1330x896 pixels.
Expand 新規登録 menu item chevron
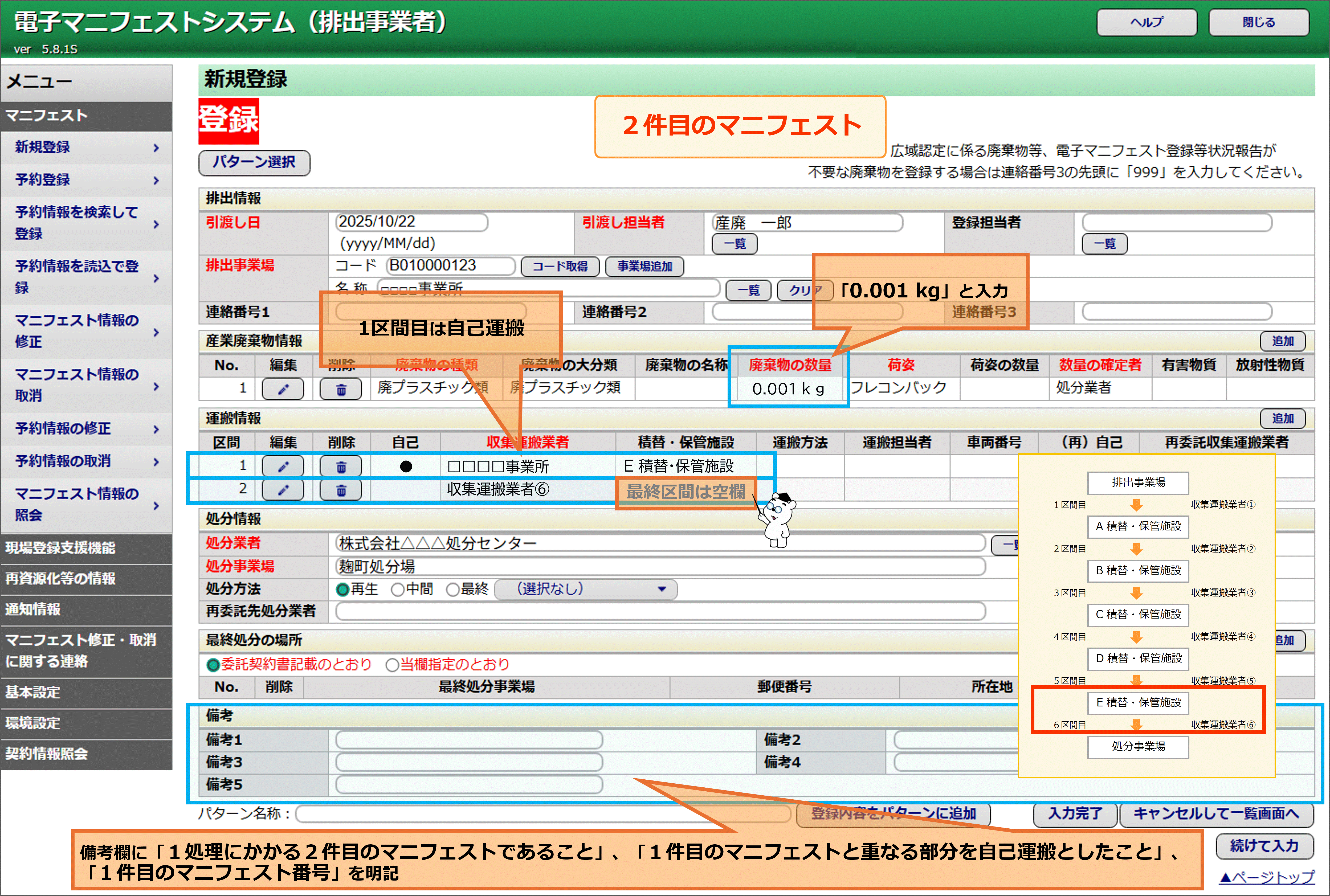tap(156, 148)
